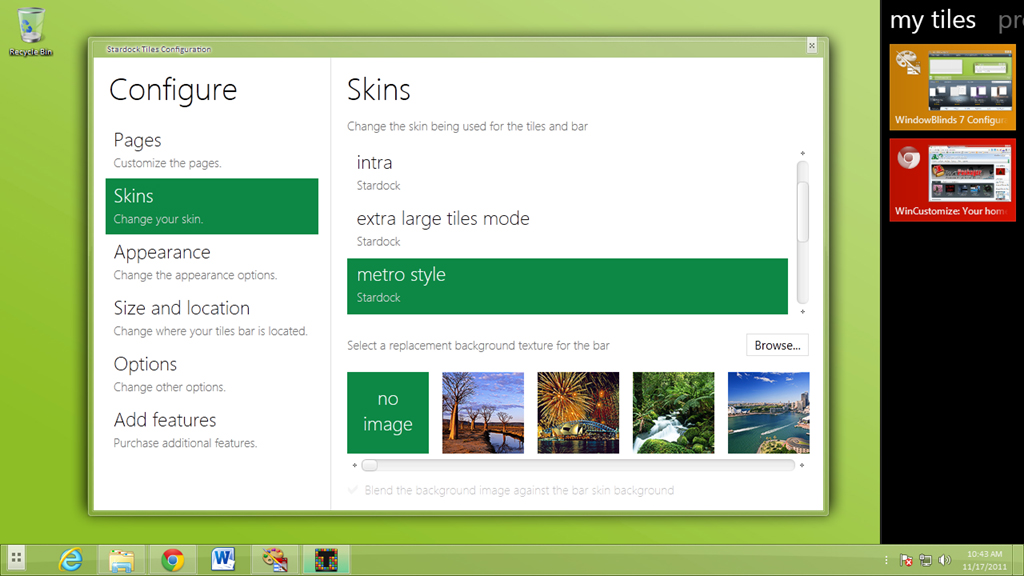Launch Windows Explorer from the taskbar

(x=121, y=560)
